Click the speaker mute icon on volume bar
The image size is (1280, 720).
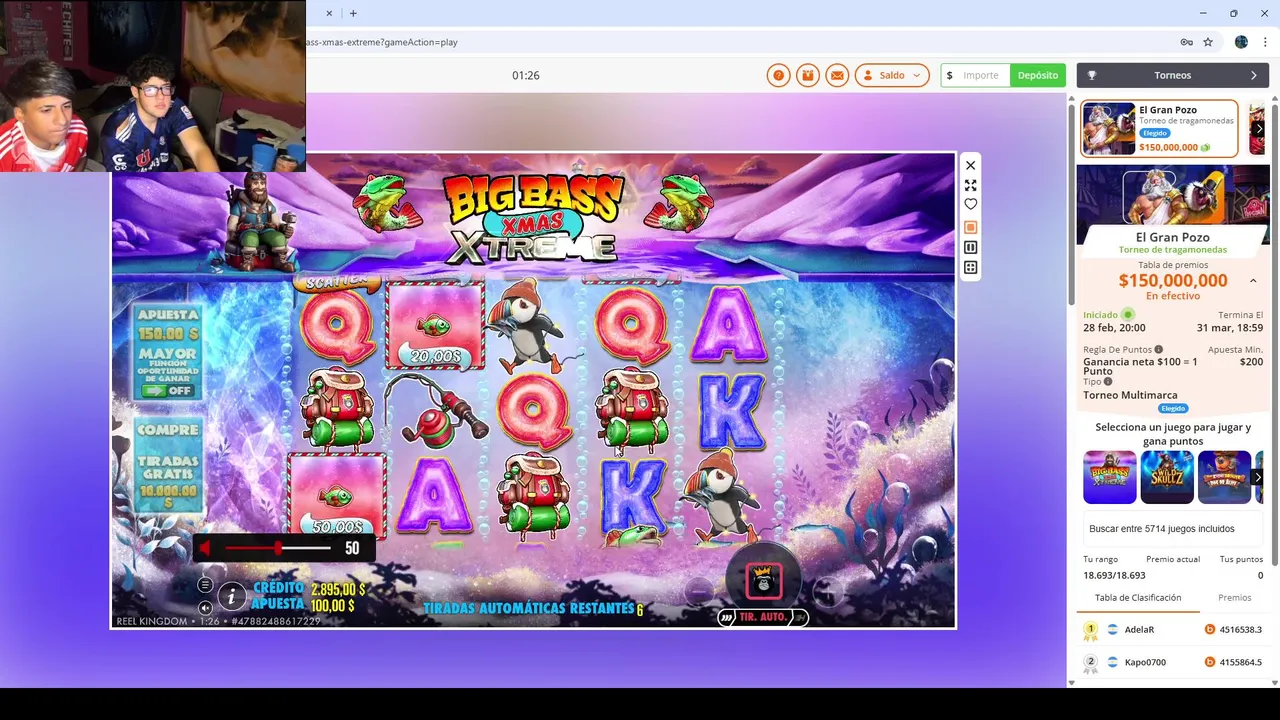[x=205, y=548]
